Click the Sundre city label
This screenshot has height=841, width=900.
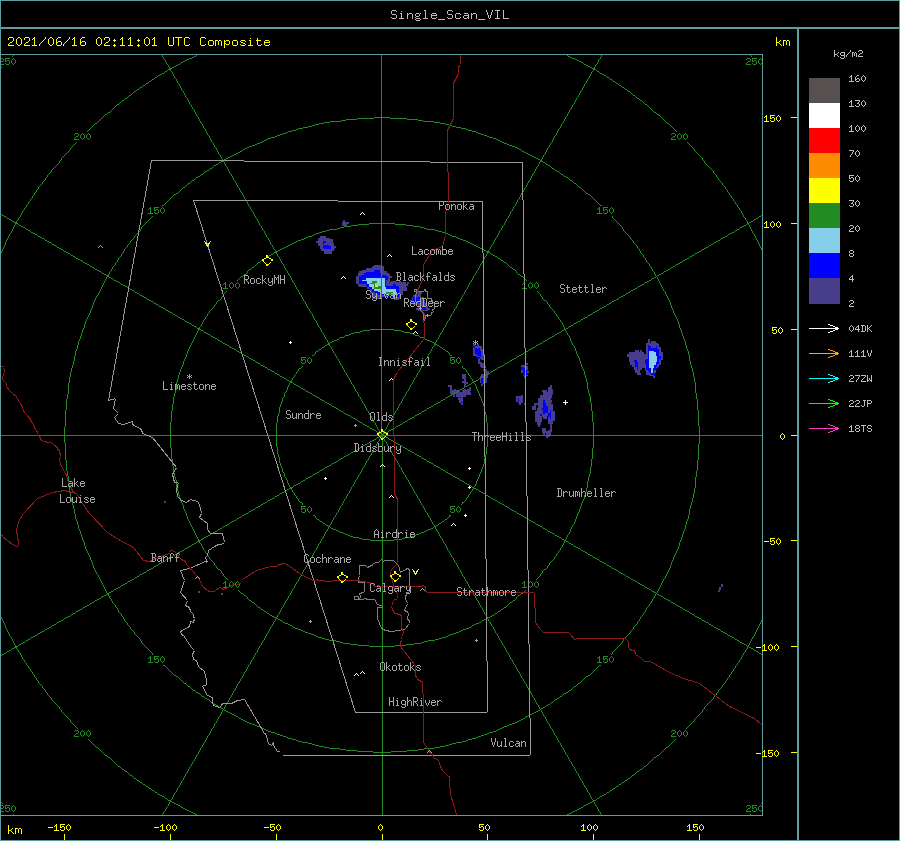(303, 414)
